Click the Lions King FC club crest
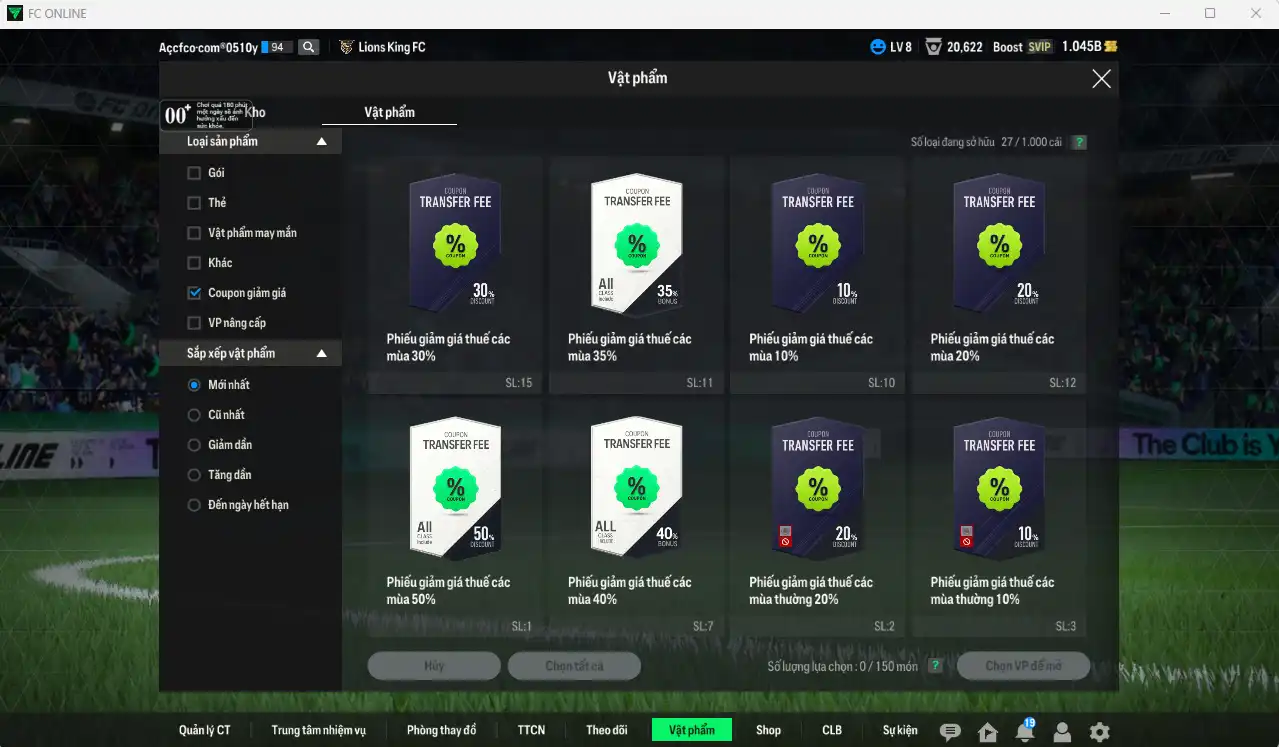 [346, 47]
